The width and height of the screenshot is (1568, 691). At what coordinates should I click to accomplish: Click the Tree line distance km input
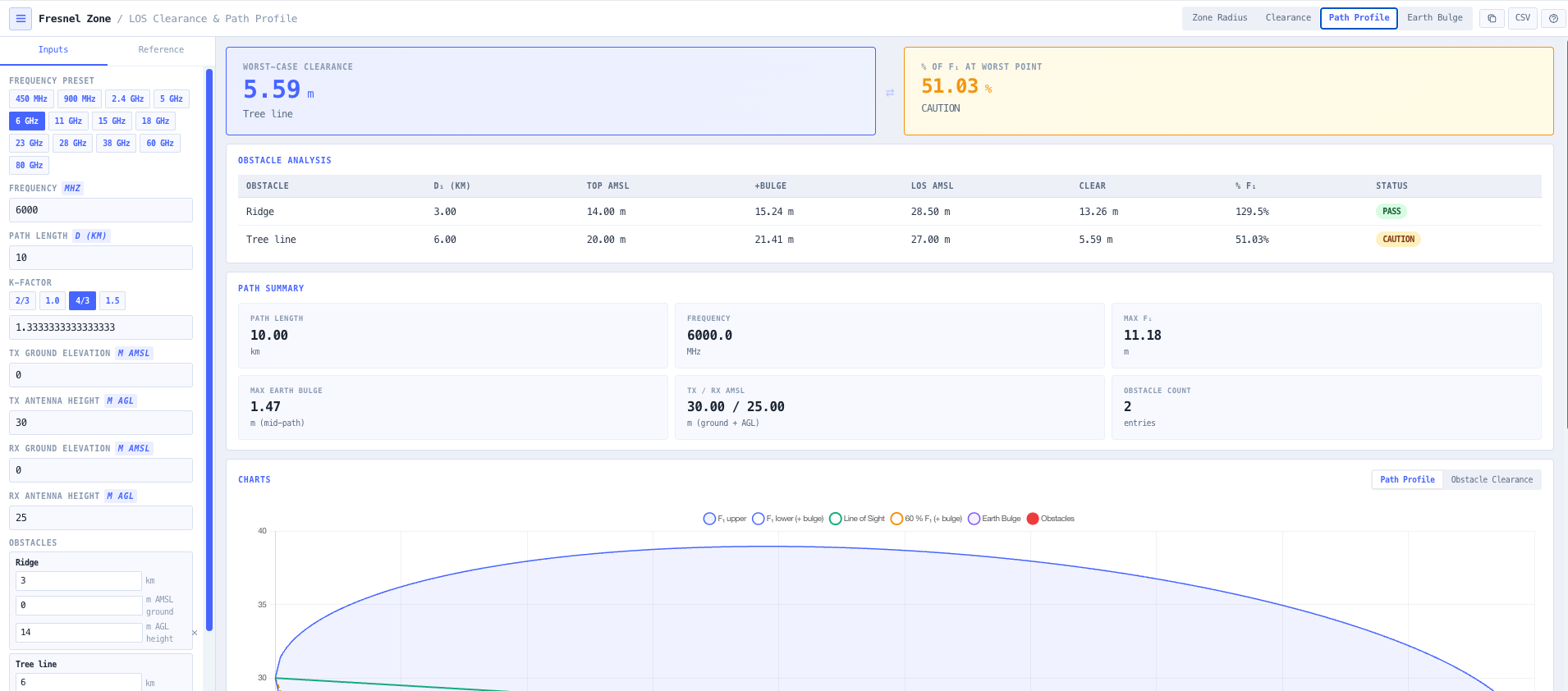(79, 682)
